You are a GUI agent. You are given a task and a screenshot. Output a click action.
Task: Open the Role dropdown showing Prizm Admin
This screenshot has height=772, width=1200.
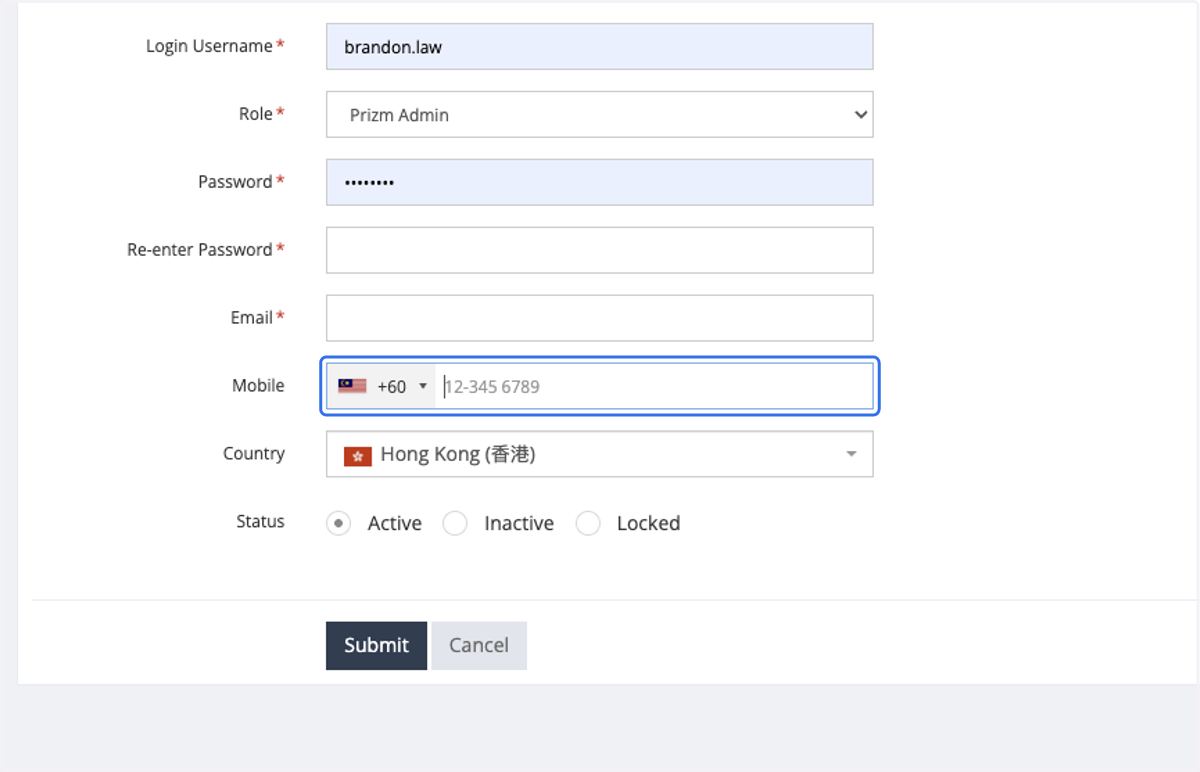click(599, 114)
